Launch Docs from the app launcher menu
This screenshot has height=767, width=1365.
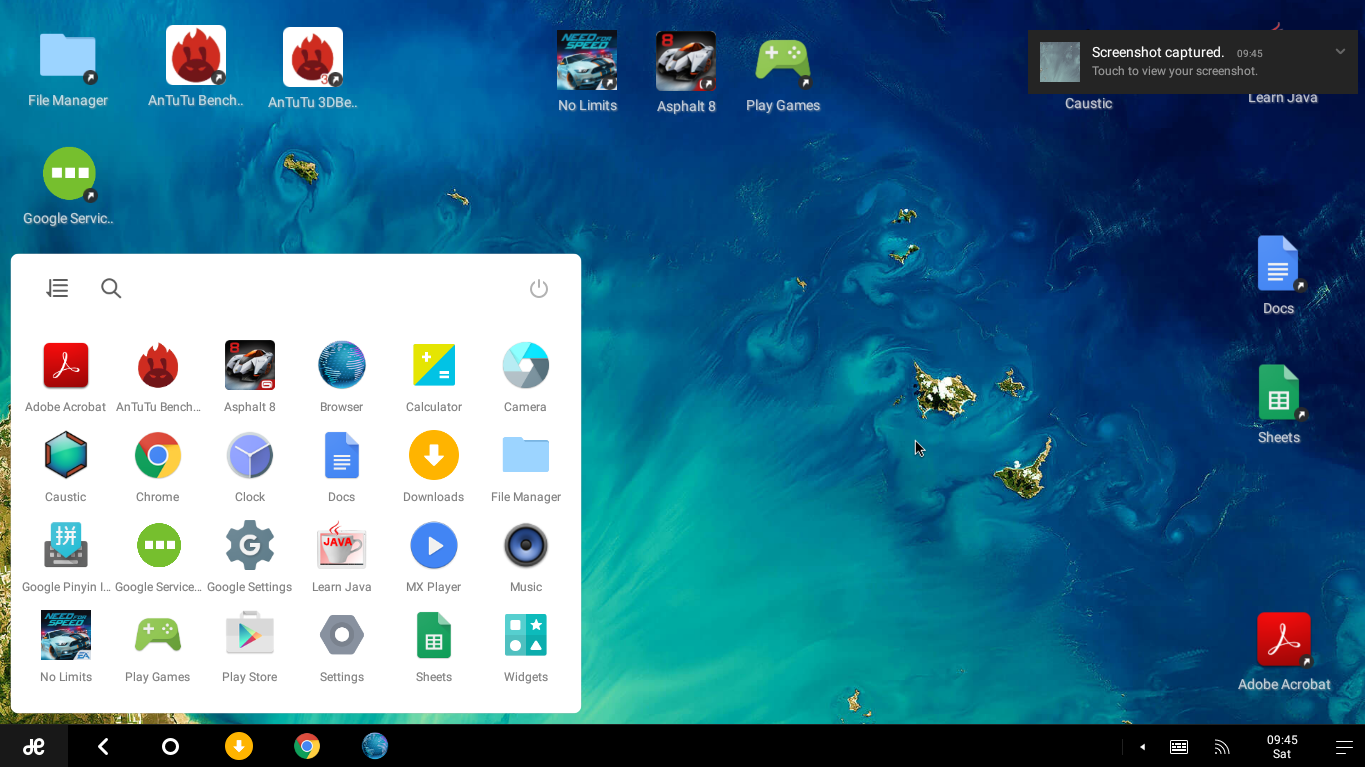[x=342, y=456]
